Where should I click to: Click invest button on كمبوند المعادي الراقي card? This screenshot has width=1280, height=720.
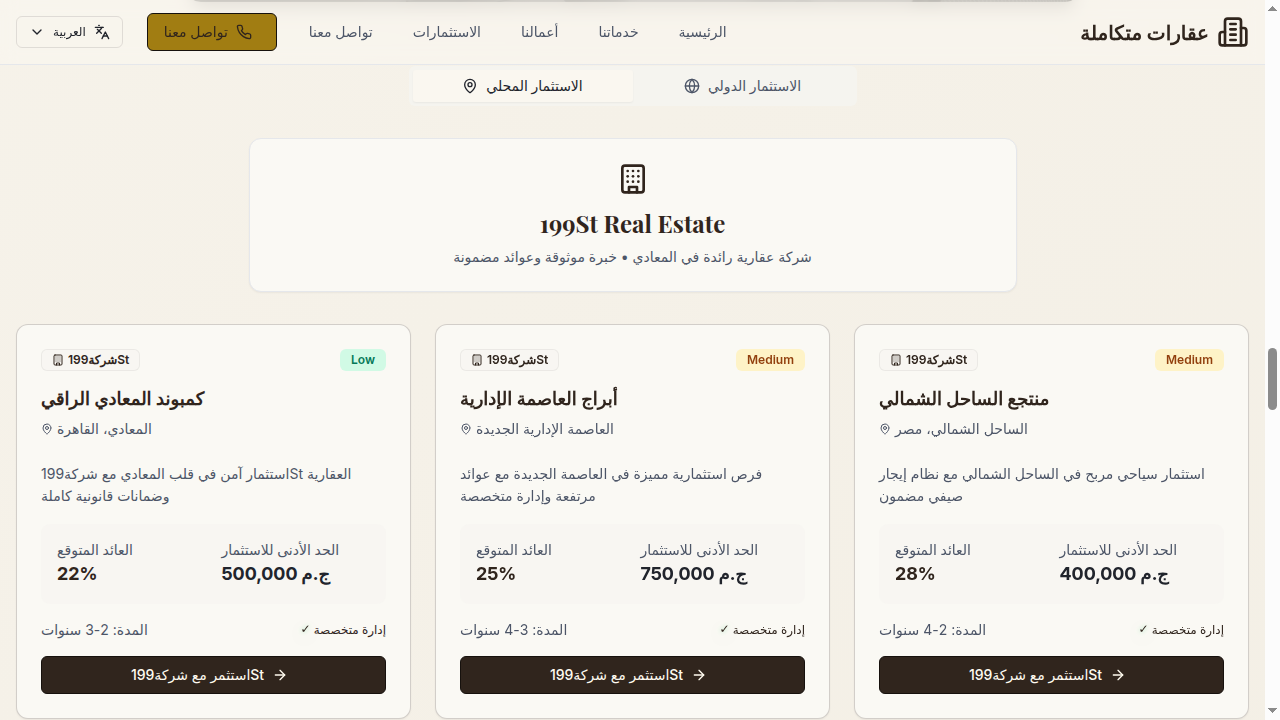tap(213, 675)
